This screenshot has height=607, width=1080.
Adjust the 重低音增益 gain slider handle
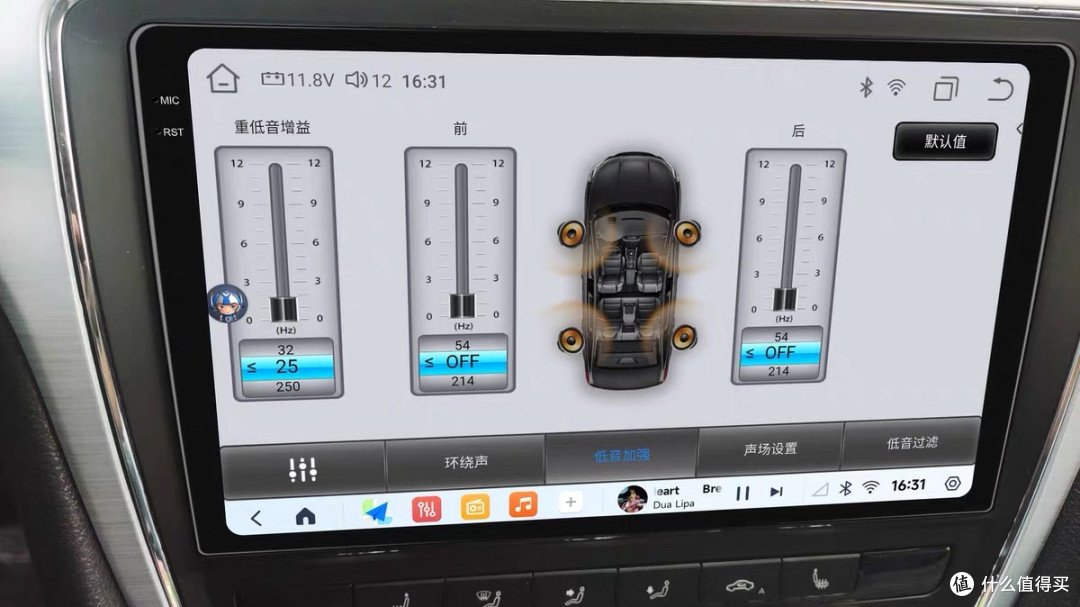[283, 309]
